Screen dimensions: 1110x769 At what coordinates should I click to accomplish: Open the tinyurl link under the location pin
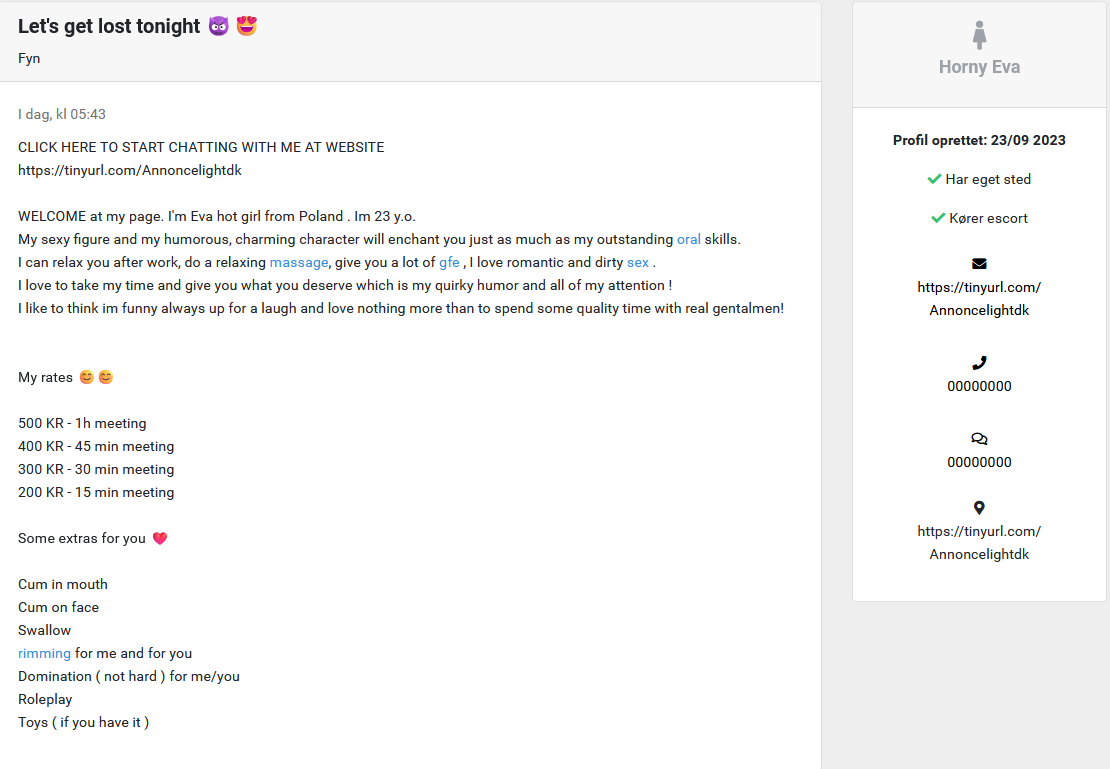(979, 542)
